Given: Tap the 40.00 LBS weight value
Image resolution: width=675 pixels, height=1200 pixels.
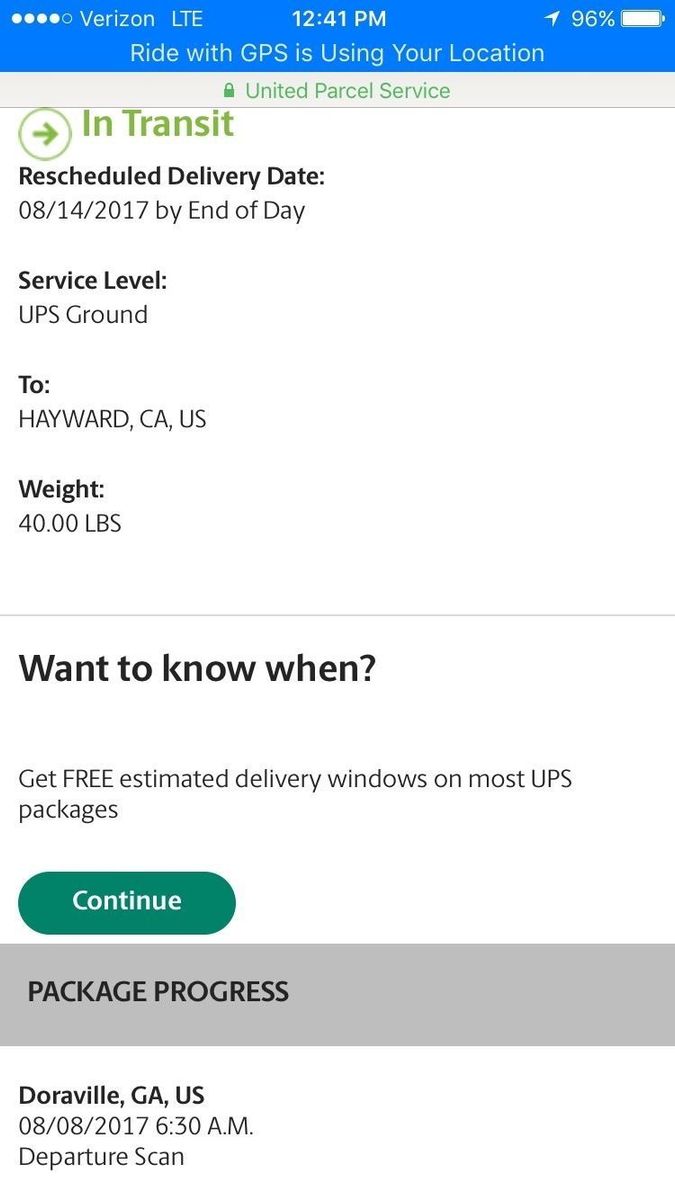Looking at the screenshot, I should (70, 523).
